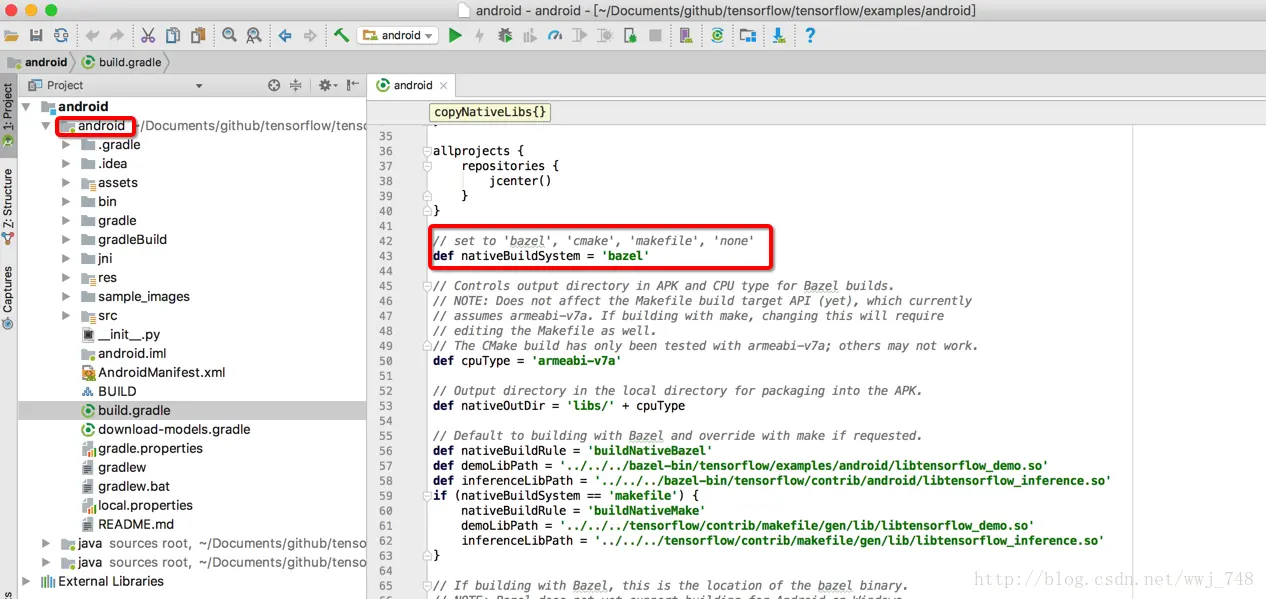
Task: Expand the assets folder
Action: (66, 183)
